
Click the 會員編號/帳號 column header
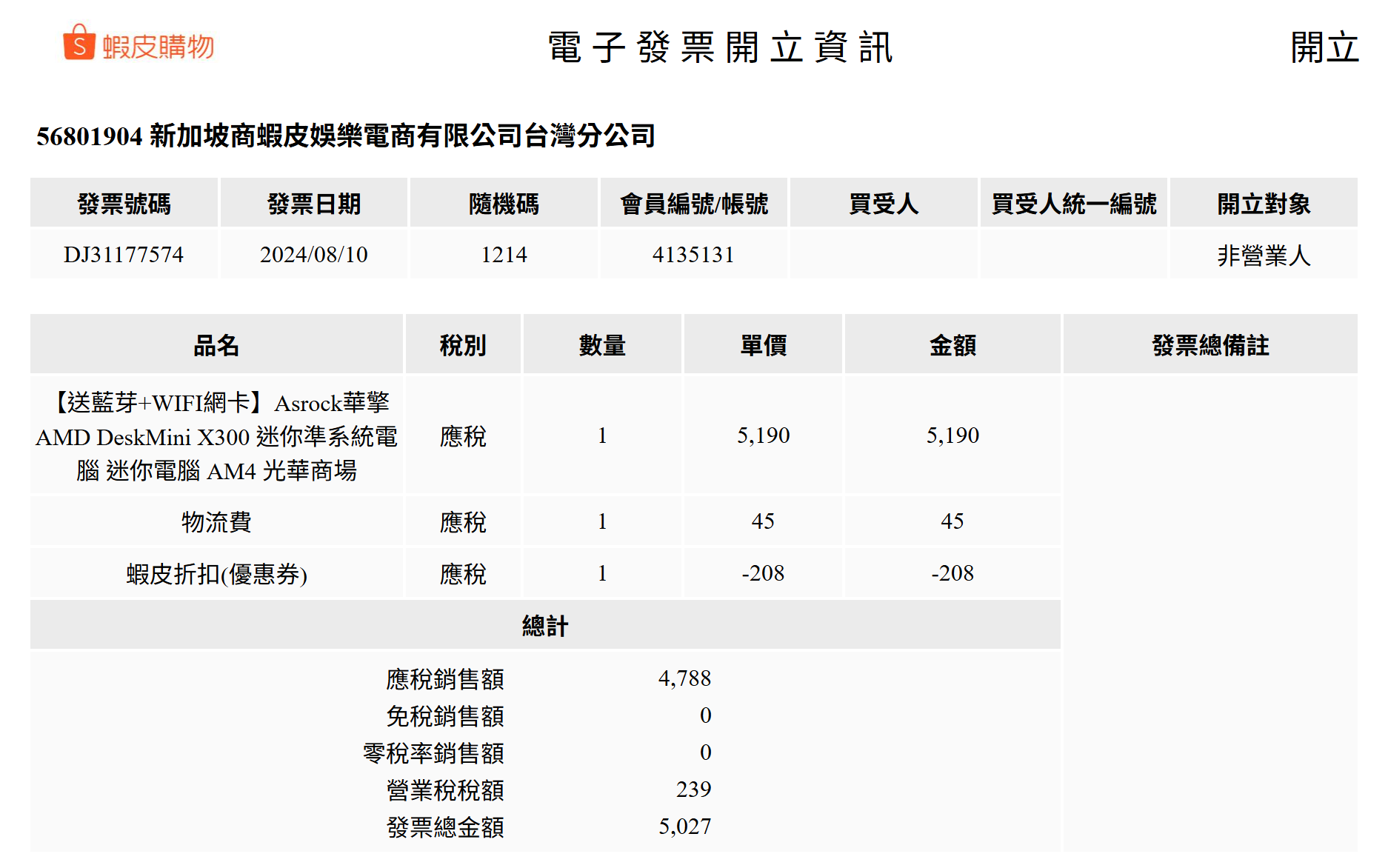[x=694, y=204]
